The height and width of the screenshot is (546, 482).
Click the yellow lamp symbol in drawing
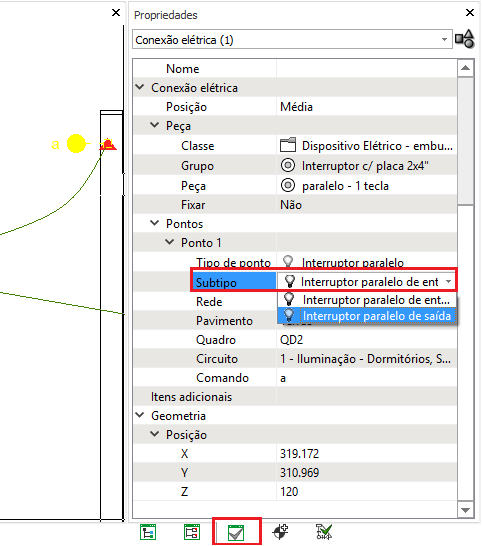(x=76, y=143)
